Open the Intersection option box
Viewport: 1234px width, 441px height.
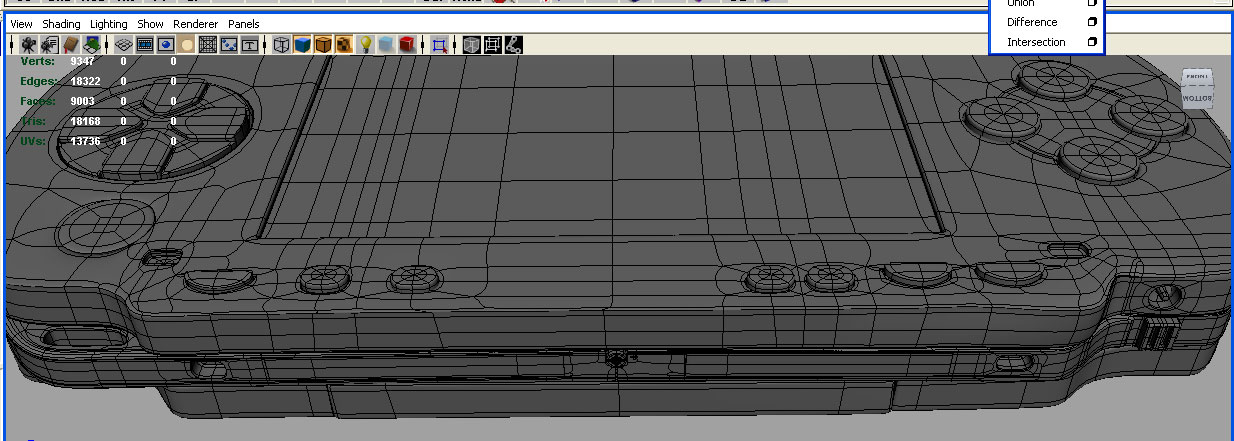(1091, 42)
